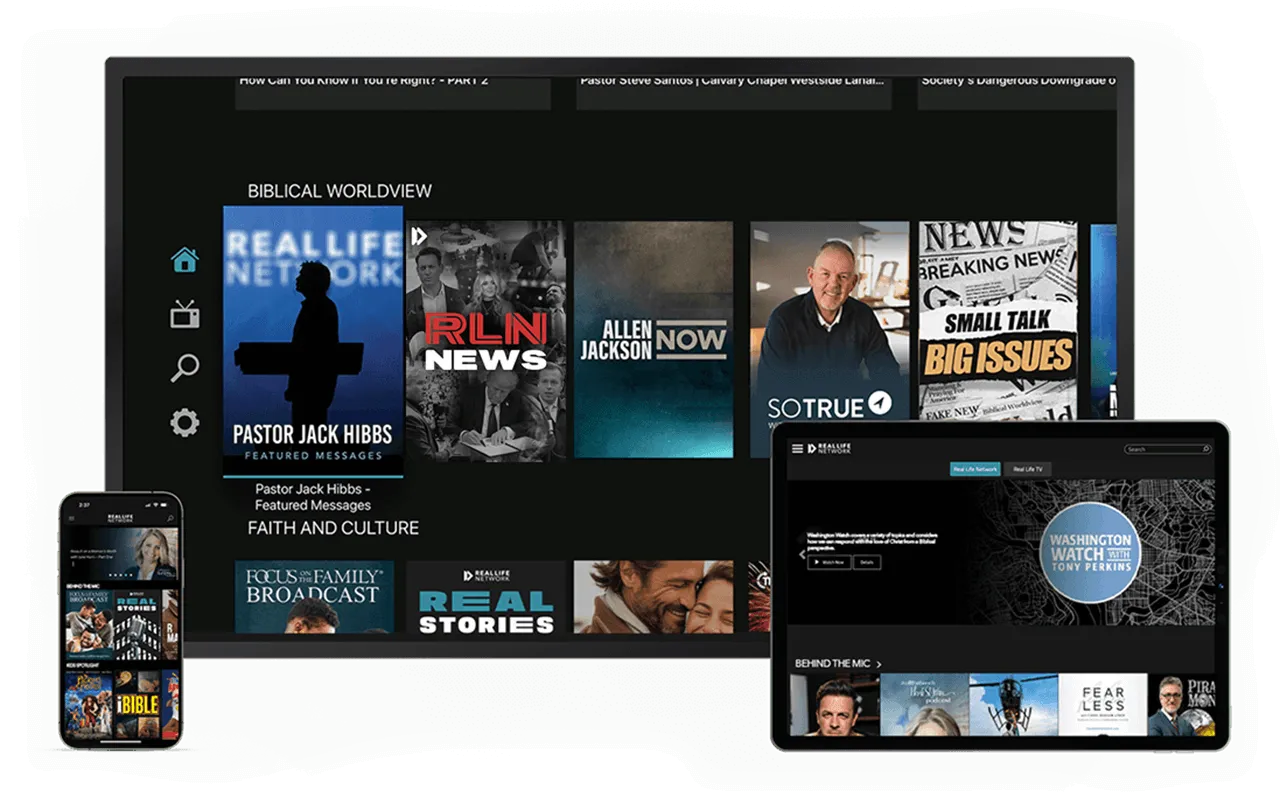1280x804 pixels.
Task: Select the Pastor Jack Hibbs Featured Messages poster
Action: (x=313, y=341)
